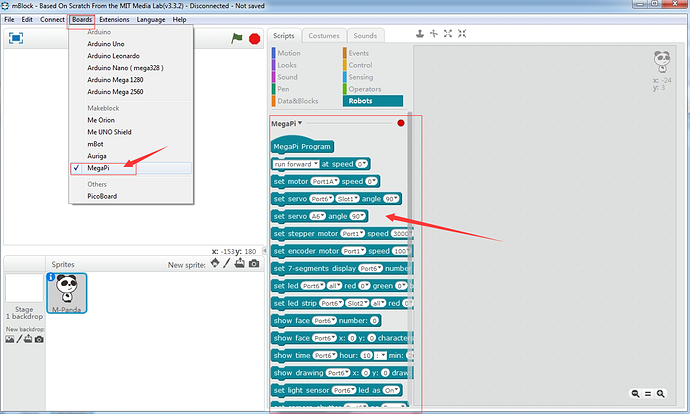Open Slot1 dropdown in set servo block
The height and width of the screenshot is (414, 690).
(x=348, y=199)
